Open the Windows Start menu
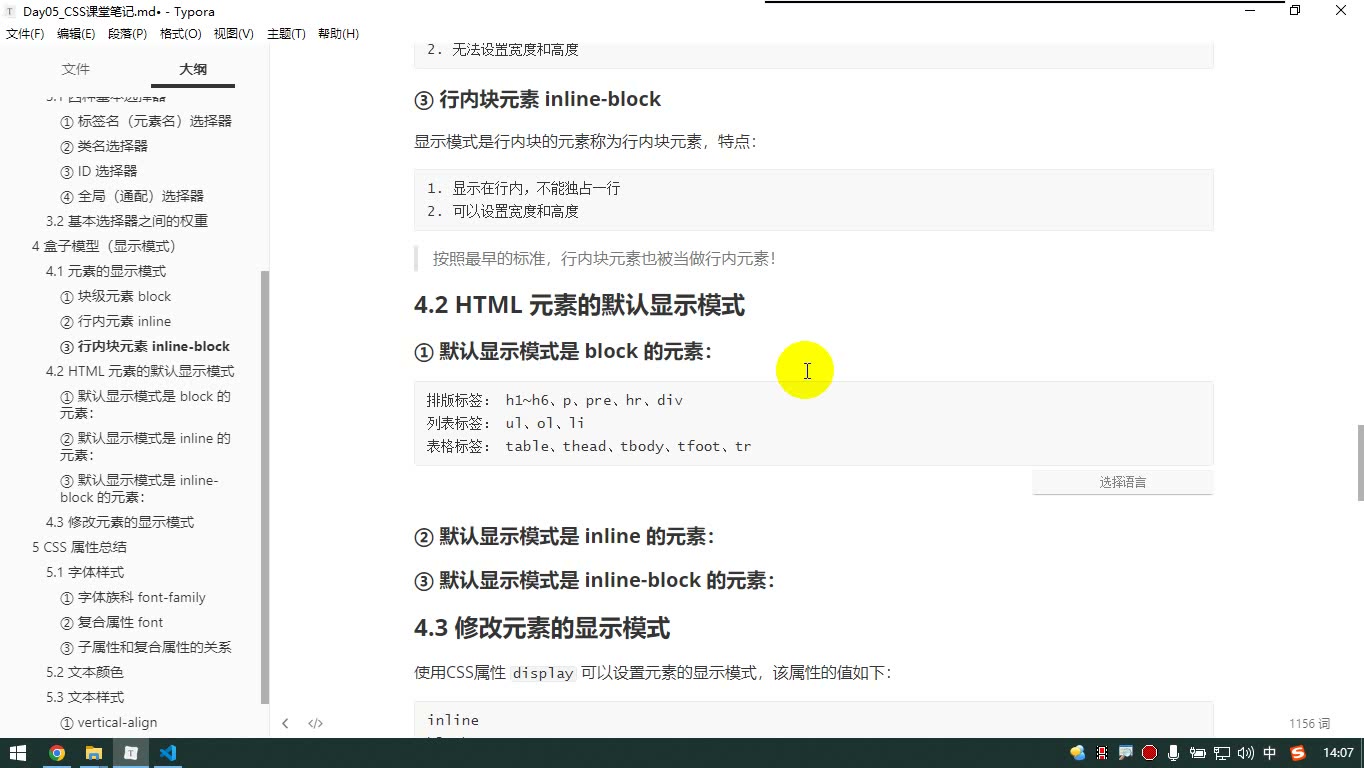This screenshot has width=1364, height=768. point(17,753)
